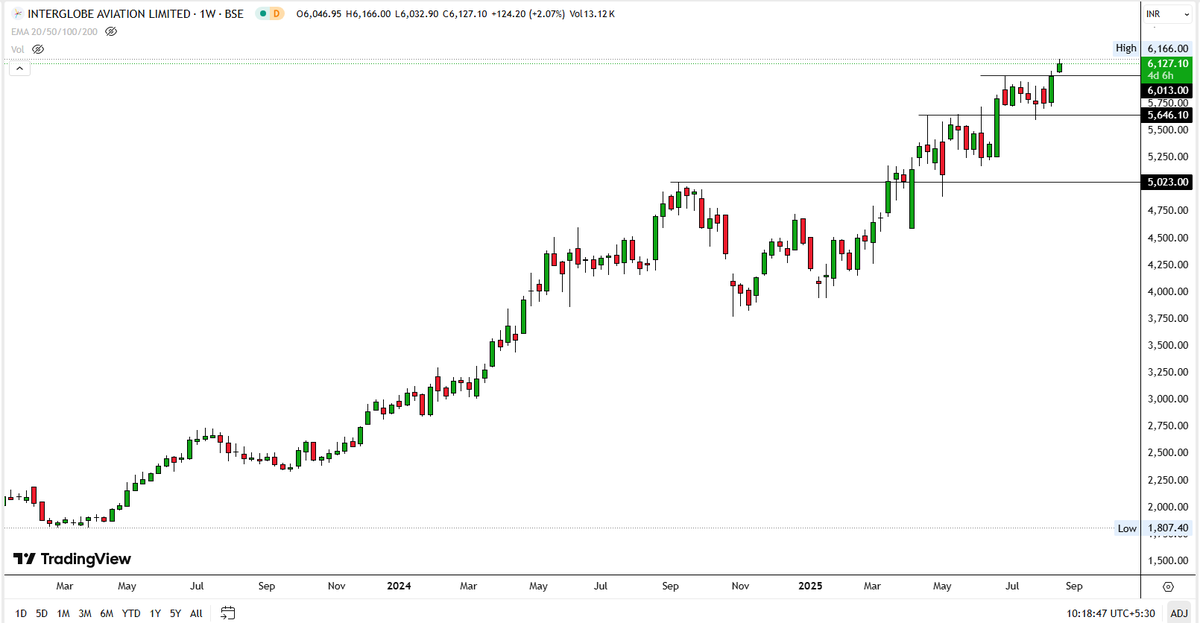1200x623 pixels.
Task: Click the High 6,166.00 price label
Action: pyautogui.click(x=1154, y=48)
